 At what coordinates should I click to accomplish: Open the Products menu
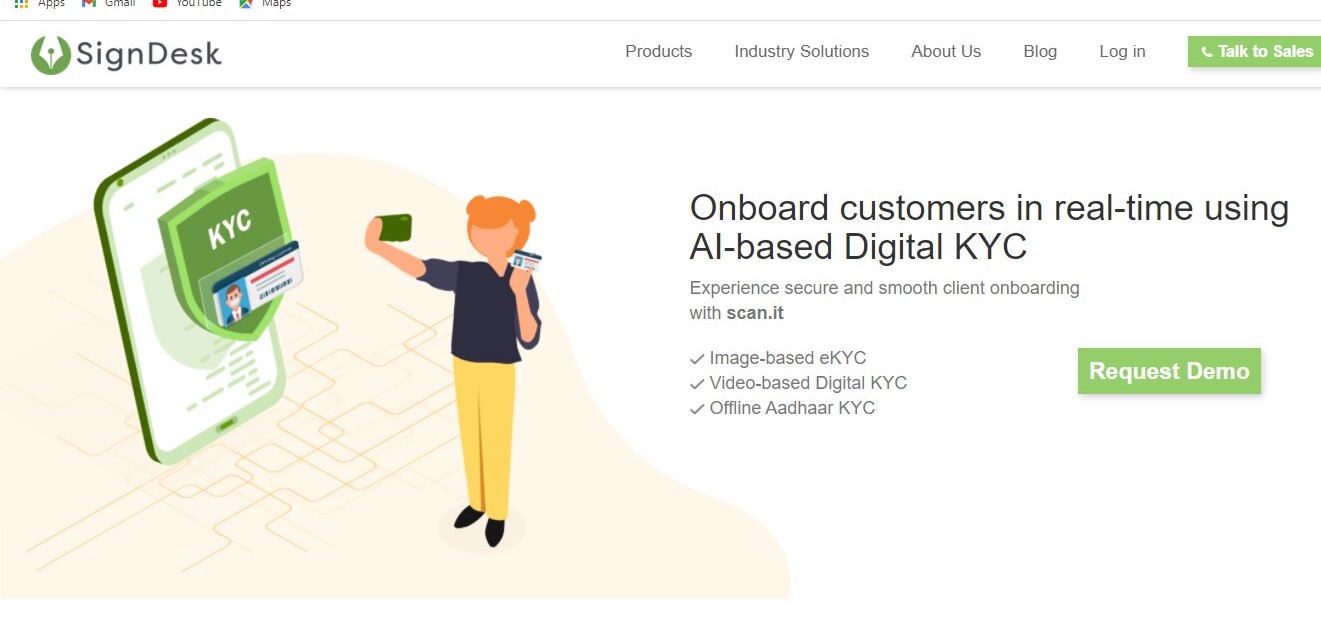658,52
